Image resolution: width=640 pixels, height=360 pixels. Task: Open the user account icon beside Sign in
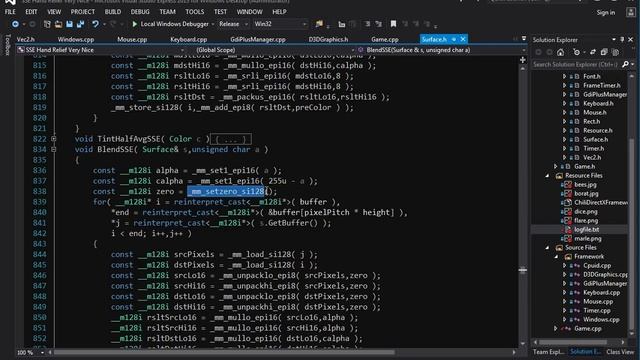pos(631,12)
